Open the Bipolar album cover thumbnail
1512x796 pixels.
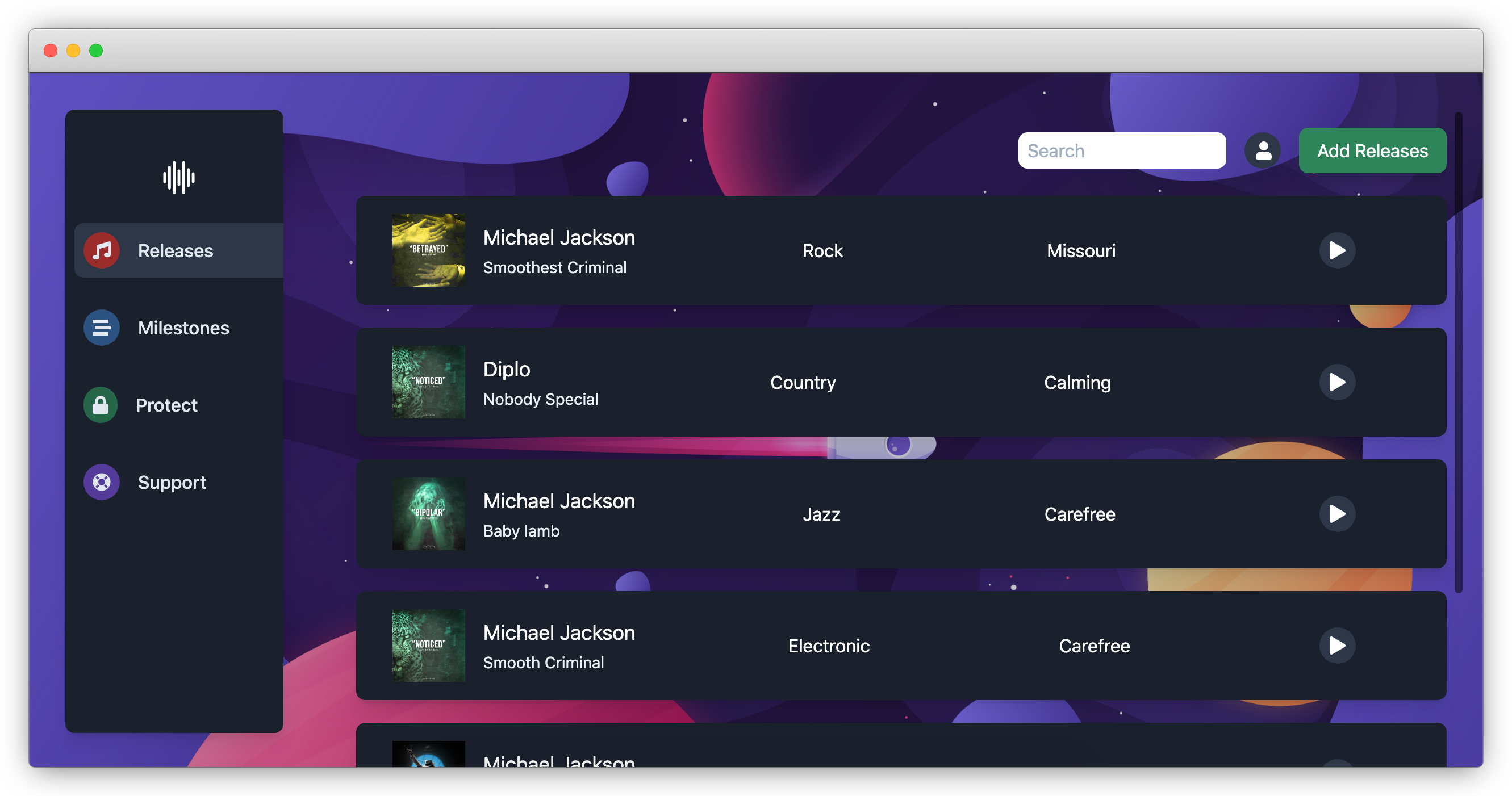click(x=428, y=514)
